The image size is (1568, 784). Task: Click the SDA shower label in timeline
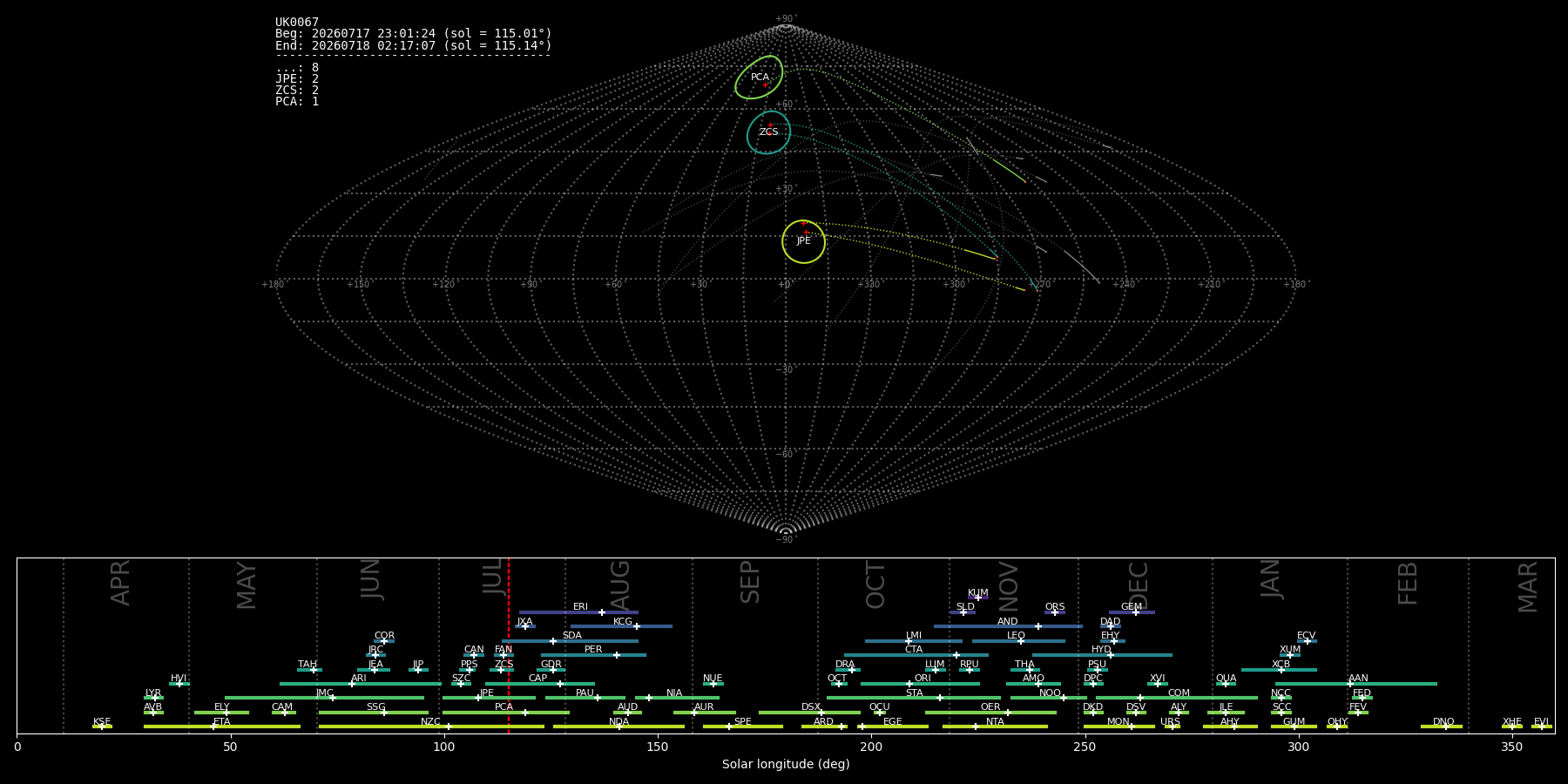(572, 636)
